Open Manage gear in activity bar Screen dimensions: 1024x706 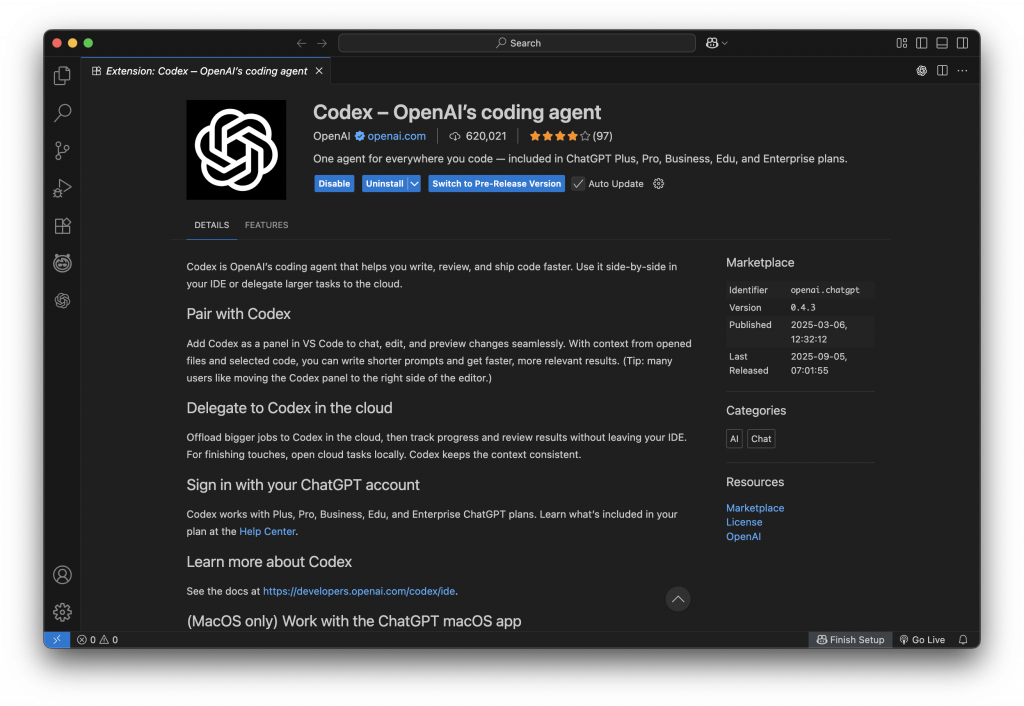[63, 612]
